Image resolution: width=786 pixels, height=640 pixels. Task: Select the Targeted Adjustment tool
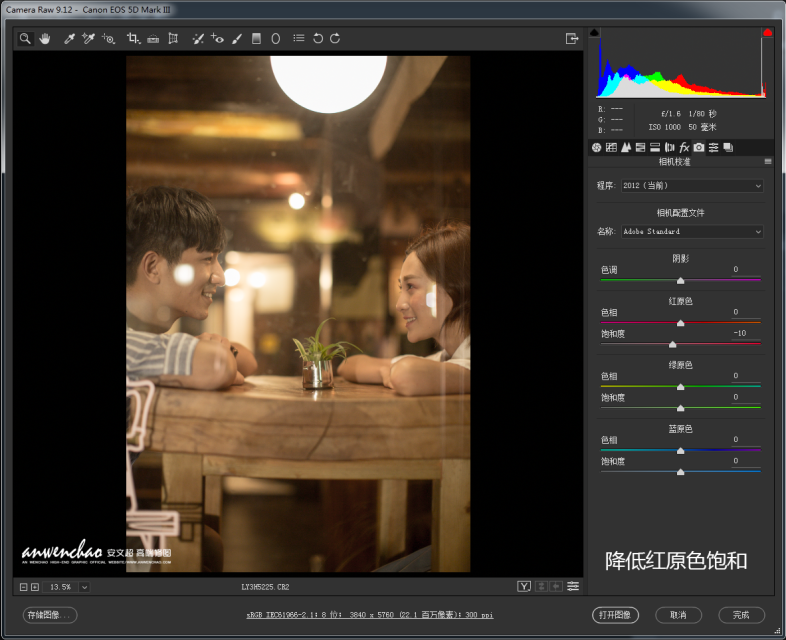click(108, 39)
